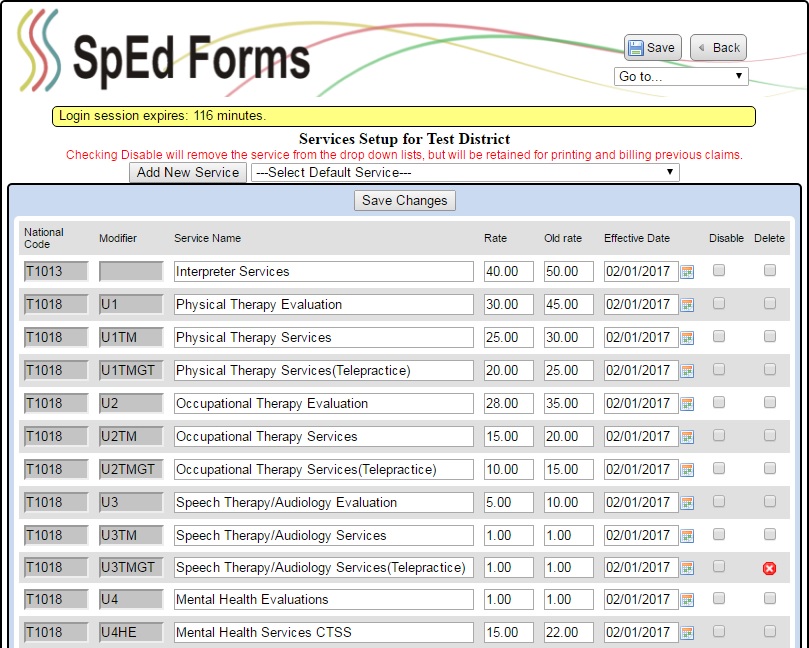Open calendar picker for Interpreter Services date
This screenshot has height=648, width=809.
[x=687, y=272]
